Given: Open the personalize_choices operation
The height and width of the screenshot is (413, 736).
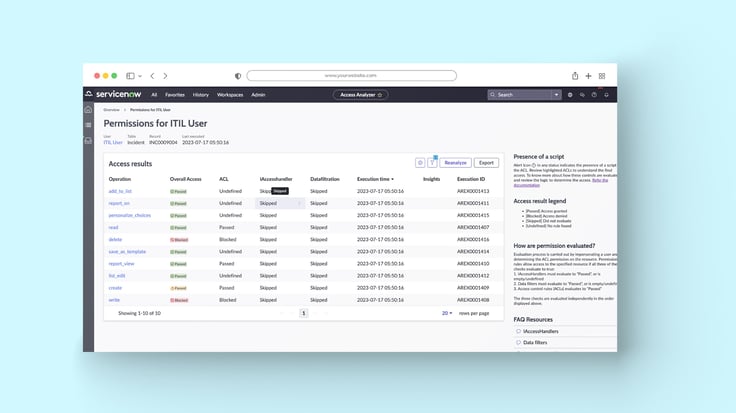Looking at the screenshot, I should 130,215.
